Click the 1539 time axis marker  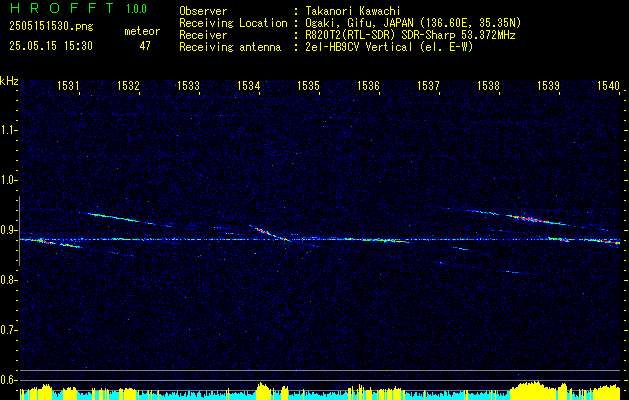click(548, 85)
